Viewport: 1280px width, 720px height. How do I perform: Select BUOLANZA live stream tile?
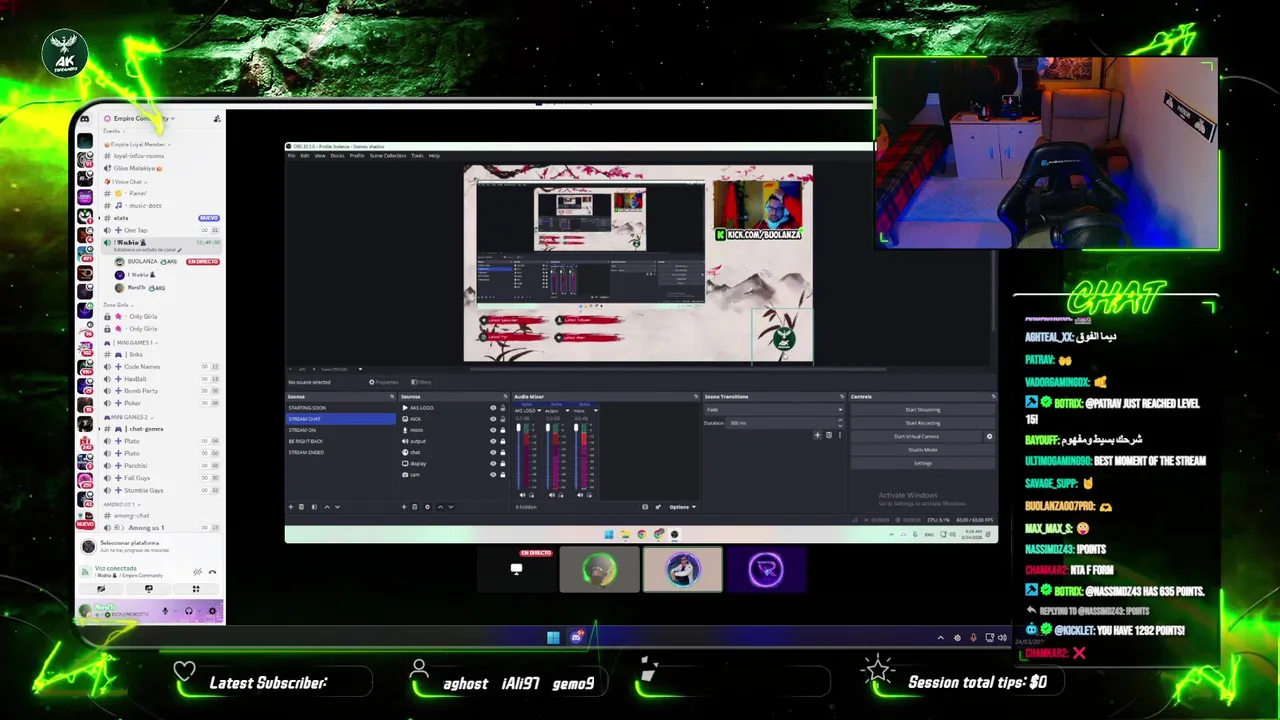[515, 569]
